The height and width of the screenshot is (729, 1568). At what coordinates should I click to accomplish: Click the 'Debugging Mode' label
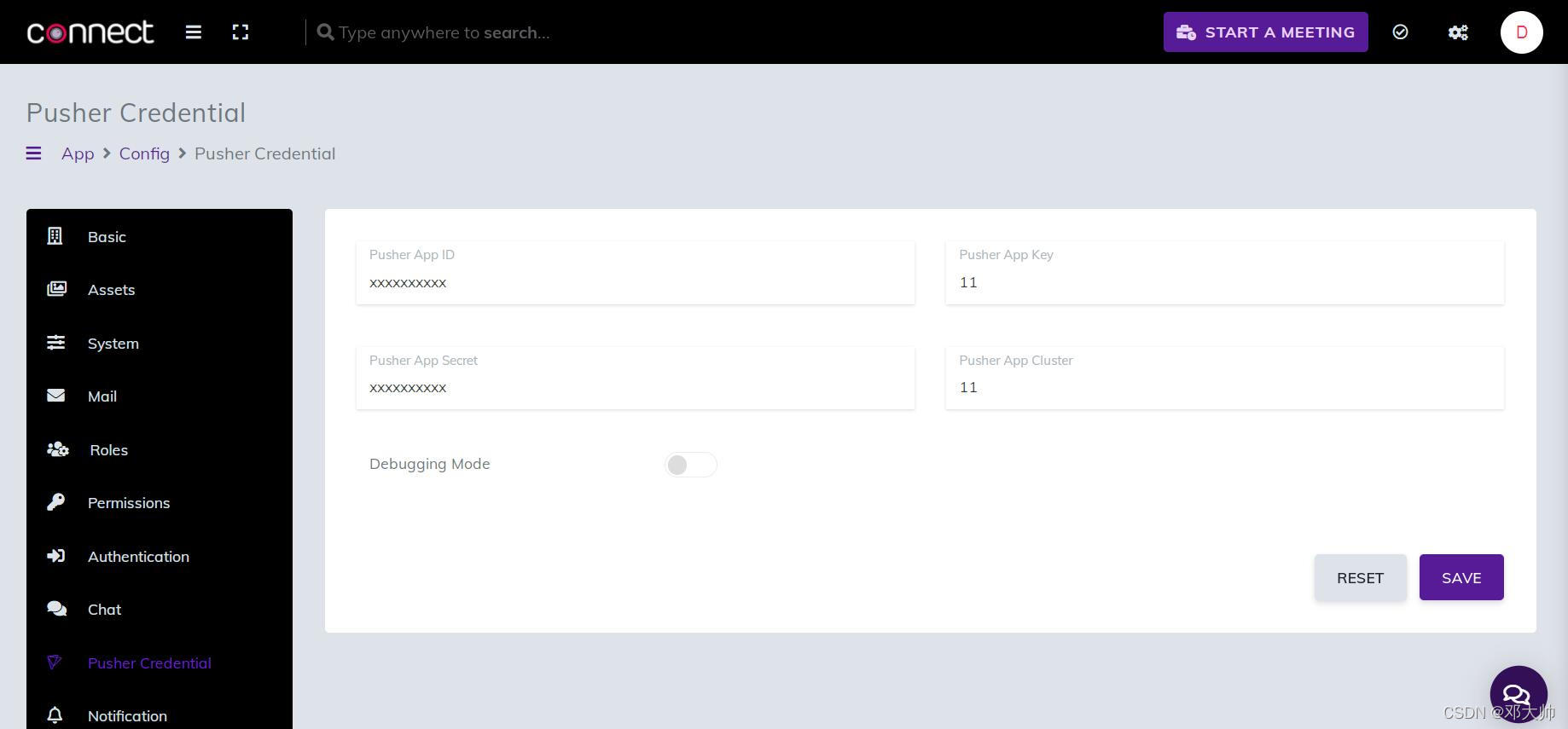click(429, 464)
